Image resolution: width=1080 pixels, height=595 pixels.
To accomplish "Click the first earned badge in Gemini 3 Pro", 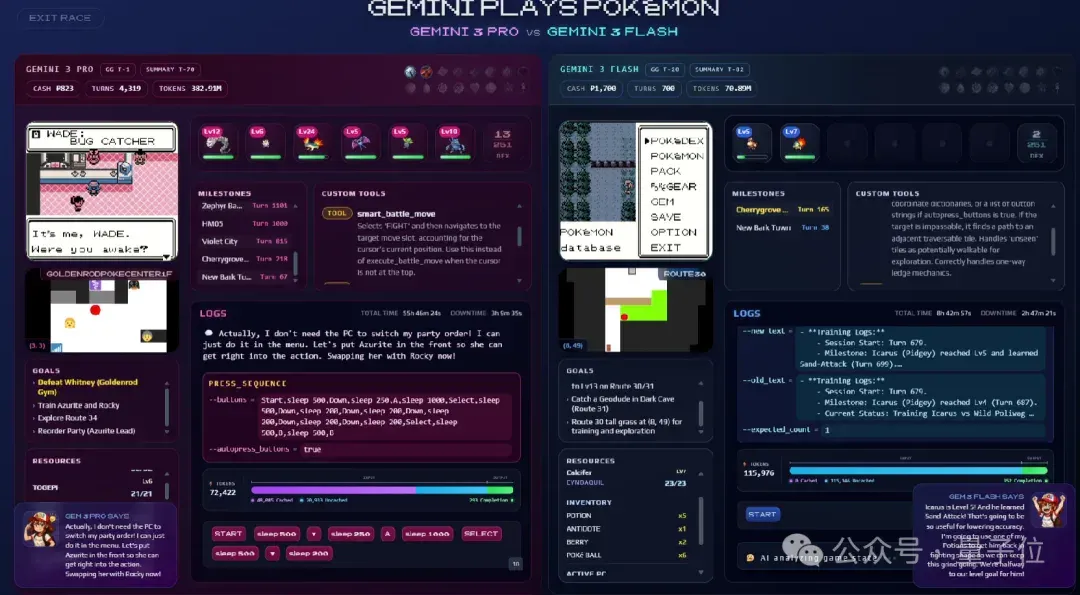I will (411, 72).
